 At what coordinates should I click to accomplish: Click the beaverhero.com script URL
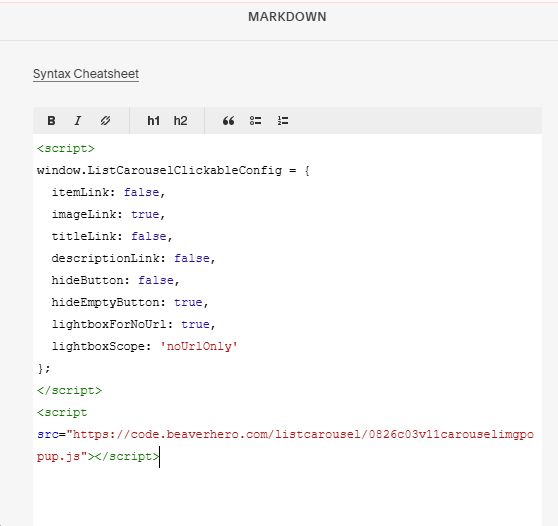[x=285, y=445]
